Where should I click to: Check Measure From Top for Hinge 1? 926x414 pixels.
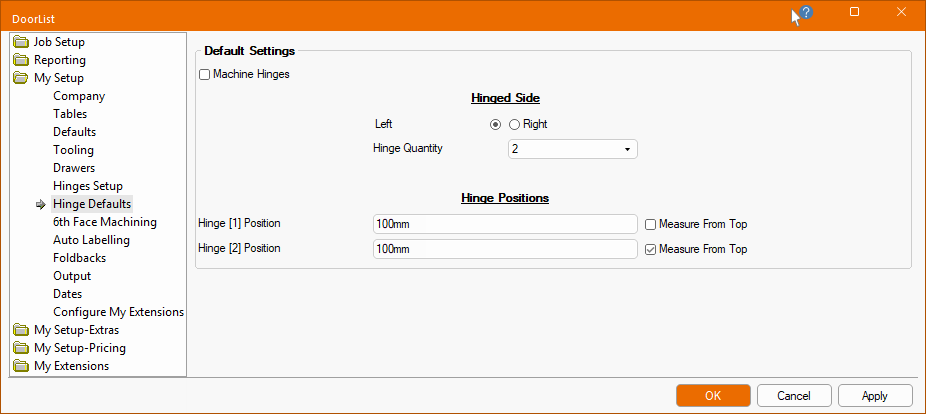(x=650, y=224)
